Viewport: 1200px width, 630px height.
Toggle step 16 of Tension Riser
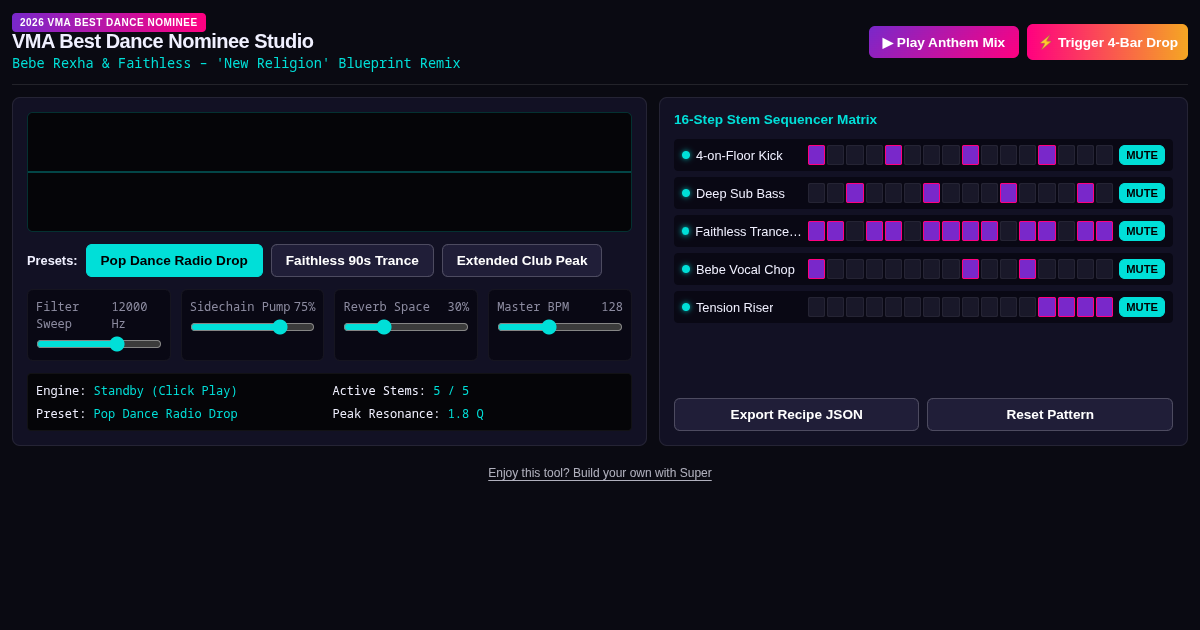(x=1105, y=307)
